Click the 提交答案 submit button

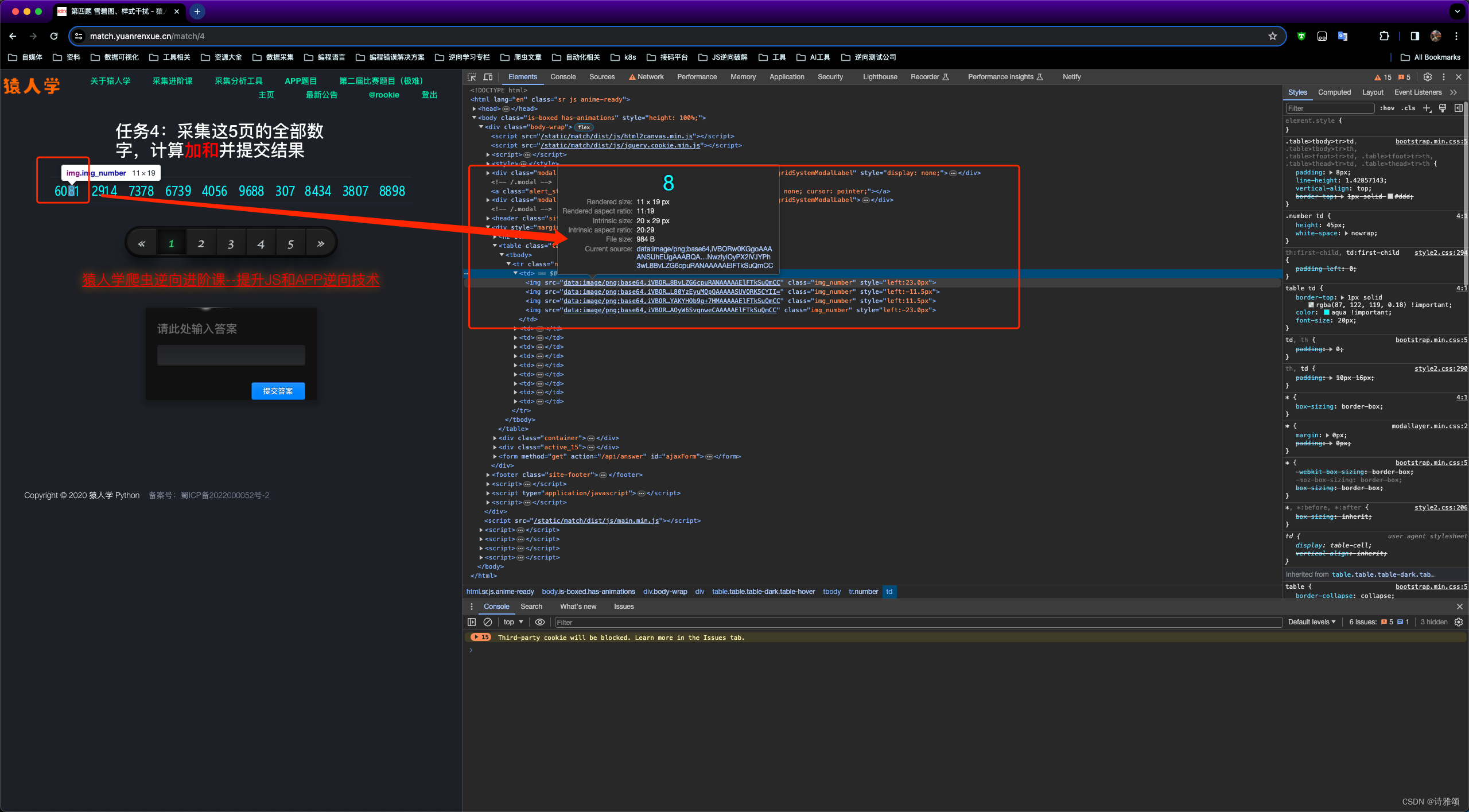(x=278, y=390)
